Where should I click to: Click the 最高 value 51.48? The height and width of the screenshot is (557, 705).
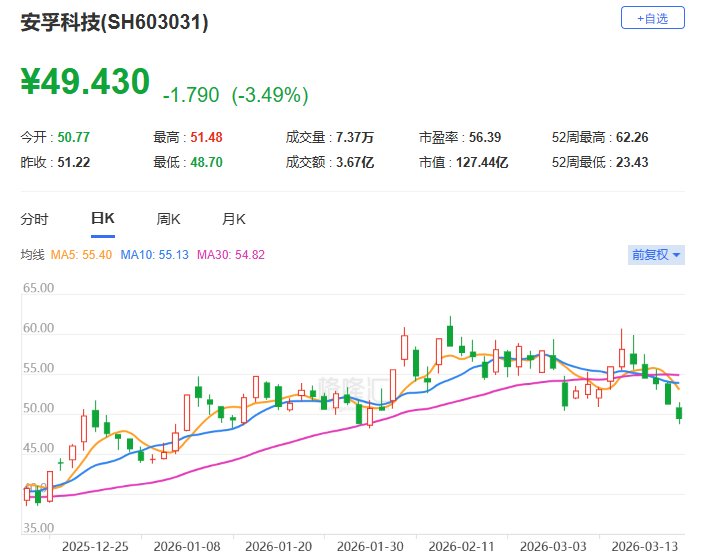[206, 137]
